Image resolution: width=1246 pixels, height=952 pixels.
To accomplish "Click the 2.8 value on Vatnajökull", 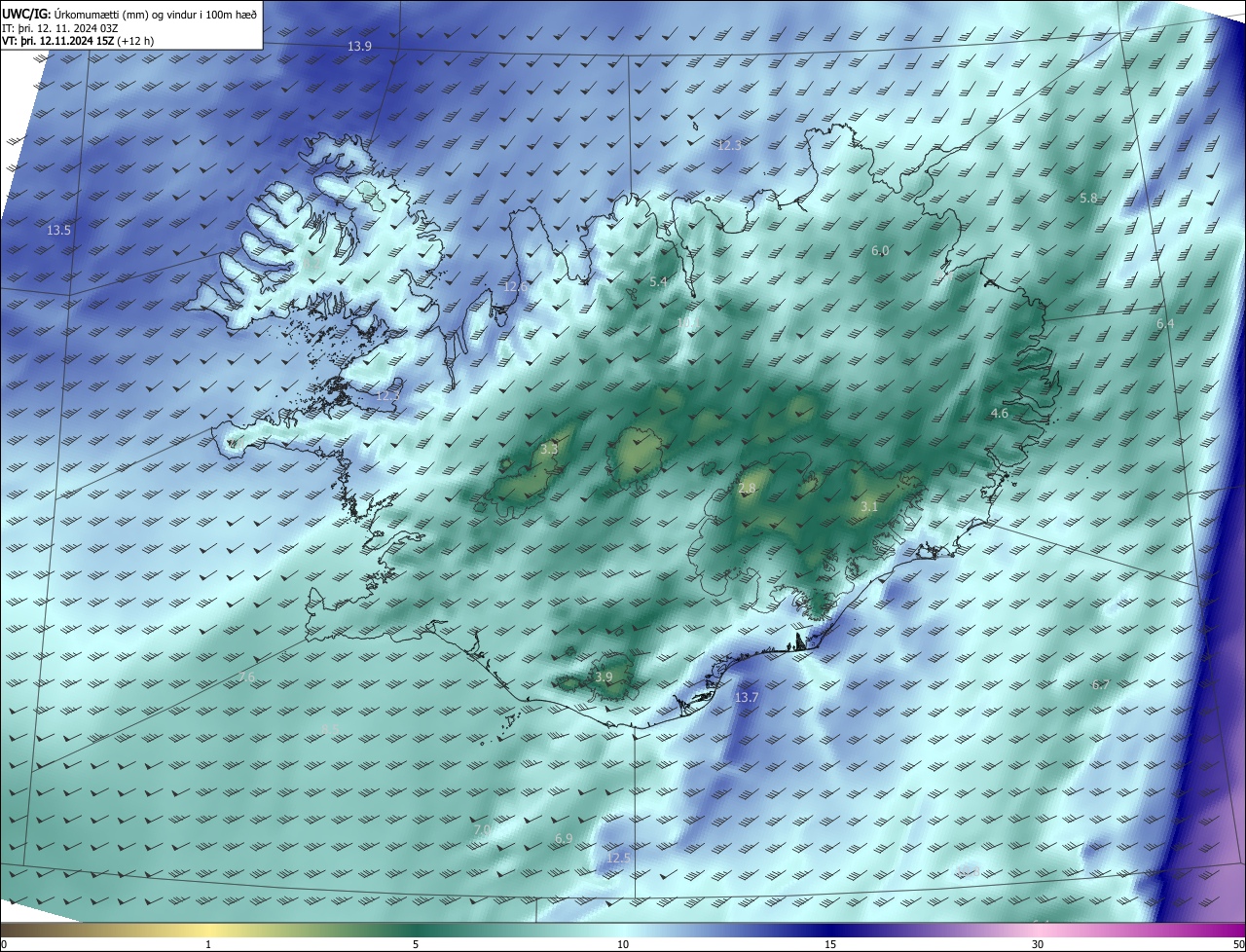I will [747, 489].
